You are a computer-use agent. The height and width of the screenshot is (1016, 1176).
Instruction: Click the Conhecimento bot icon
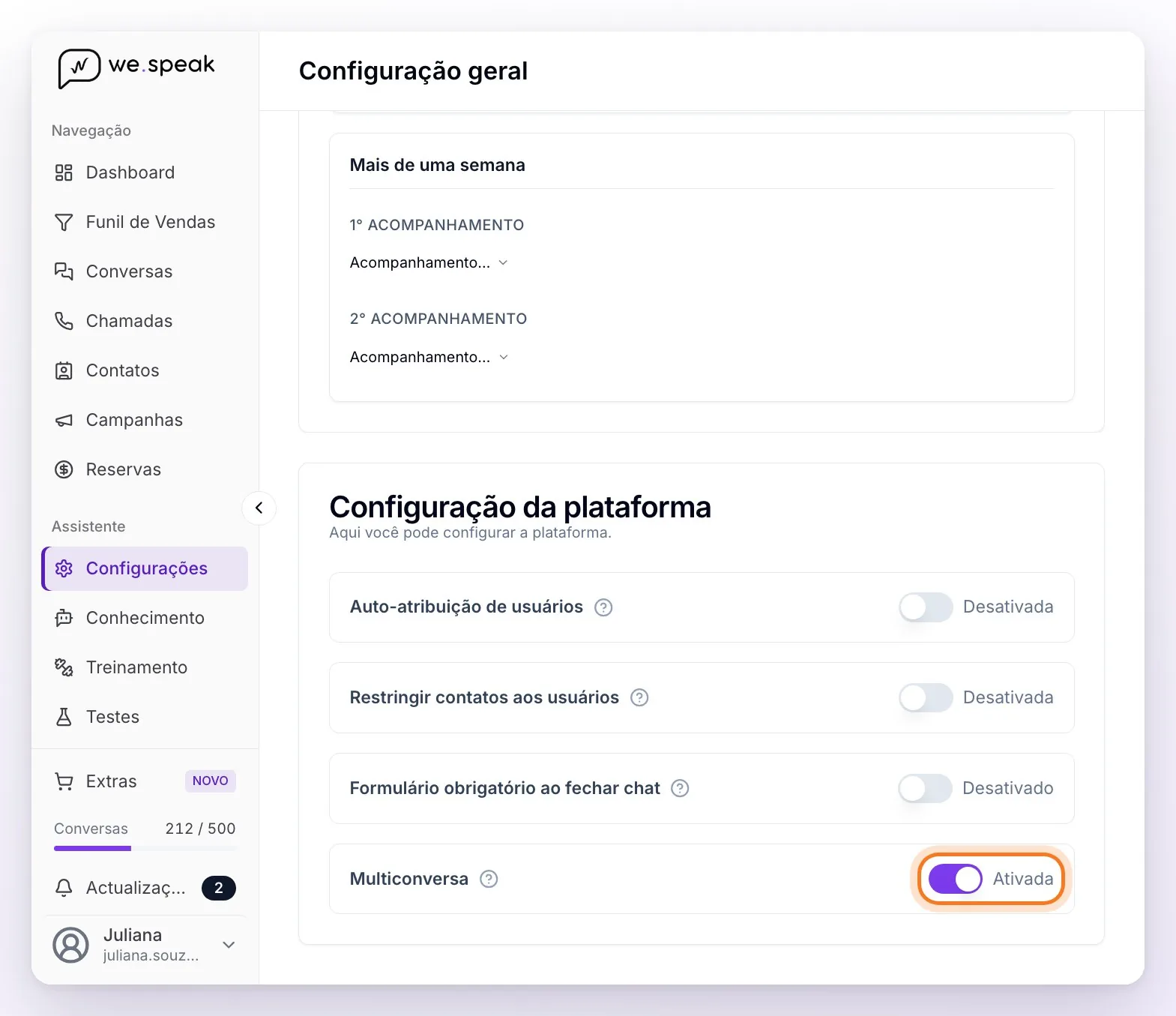(64, 618)
